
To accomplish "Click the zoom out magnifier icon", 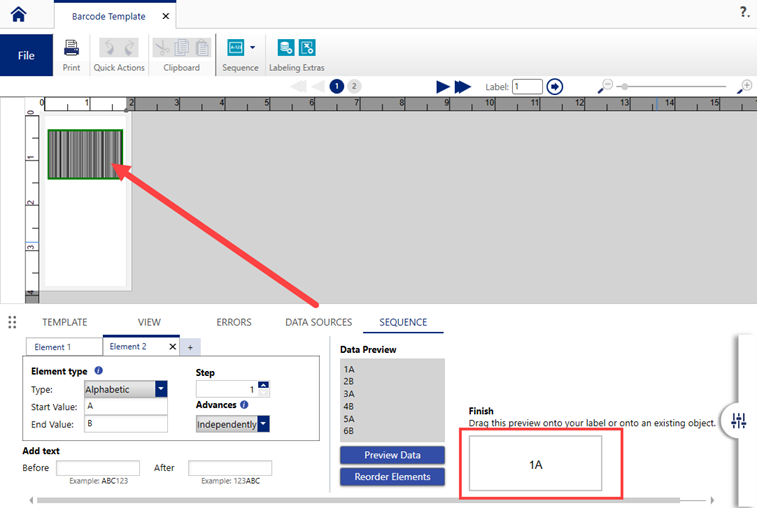I will (604, 87).
